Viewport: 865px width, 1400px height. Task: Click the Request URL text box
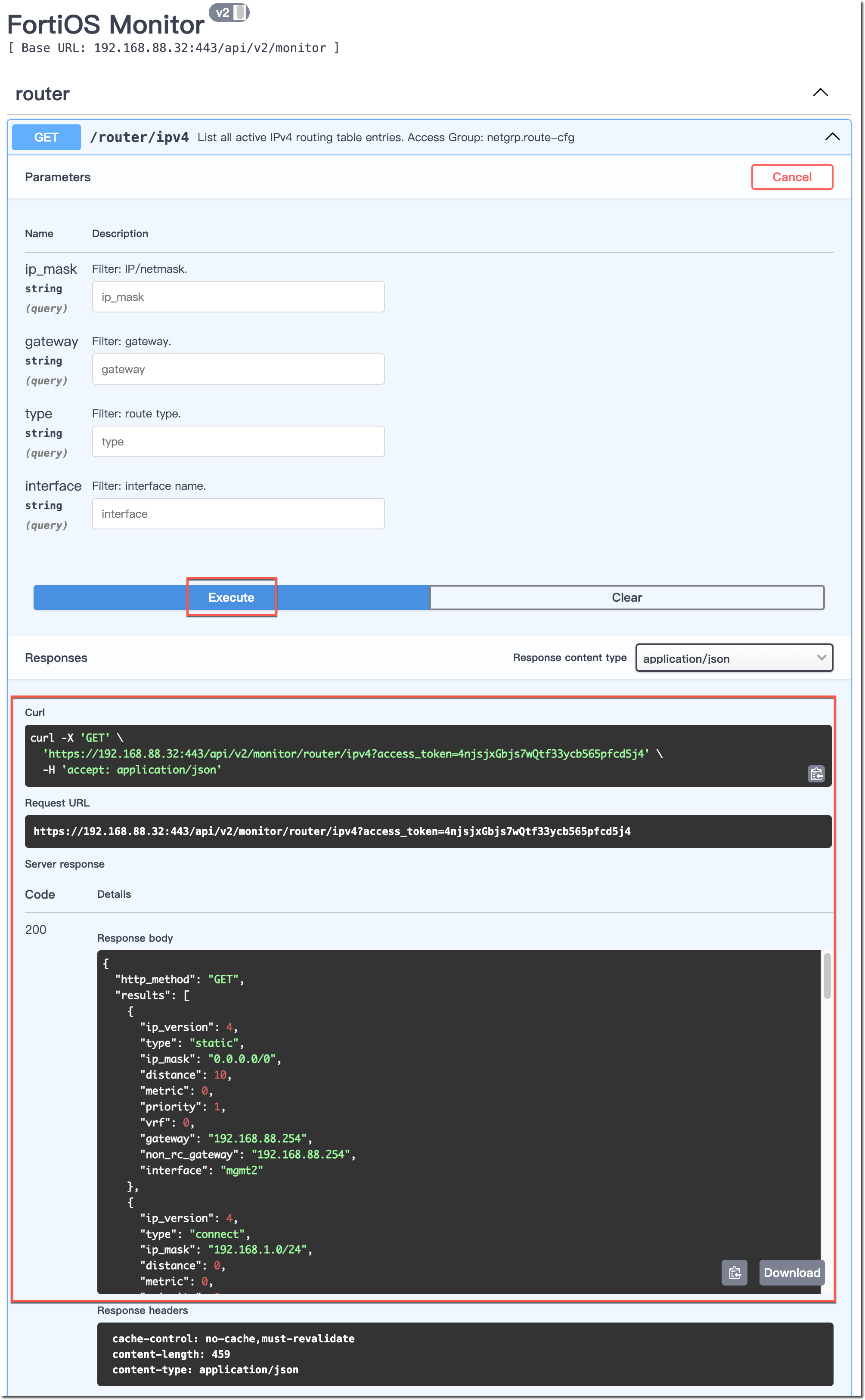tap(428, 831)
